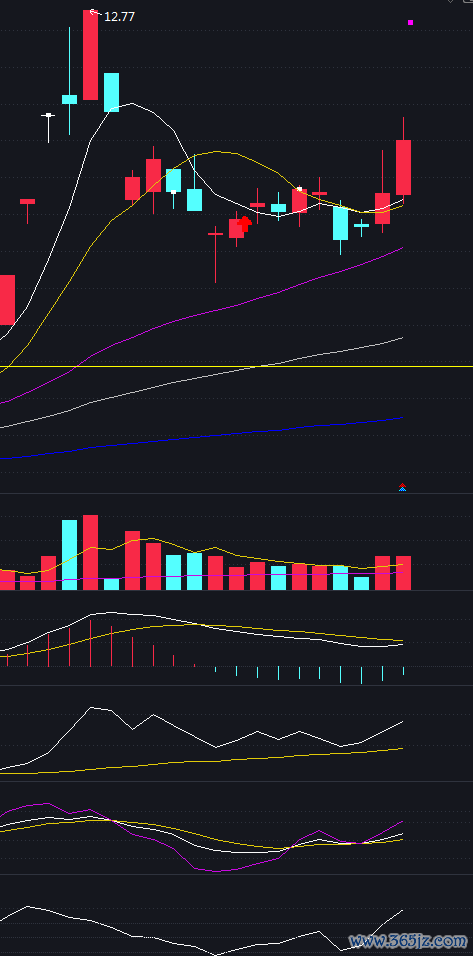Click the tallest red candle at the peak
The height and width of the screenshot is (956, 473).
click(90, 55)
